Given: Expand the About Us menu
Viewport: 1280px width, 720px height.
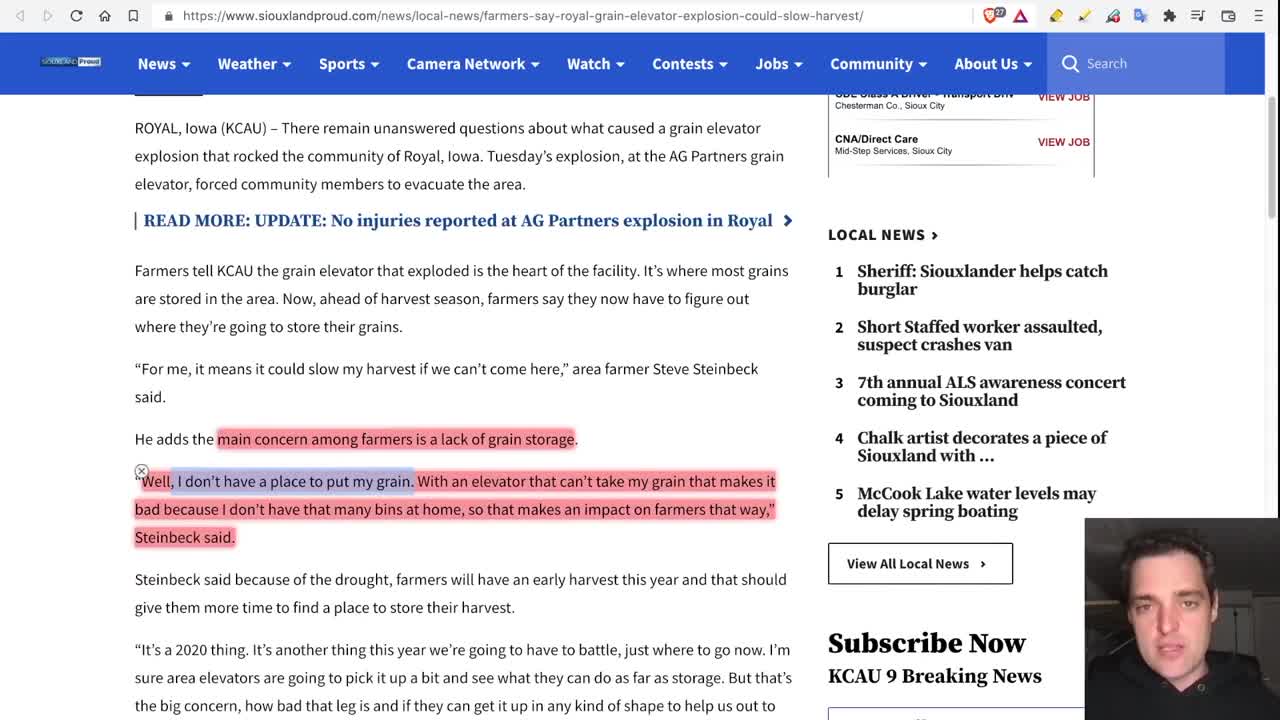Looking at the screenshot, I should pyautogui.click(x=993, y=63).
